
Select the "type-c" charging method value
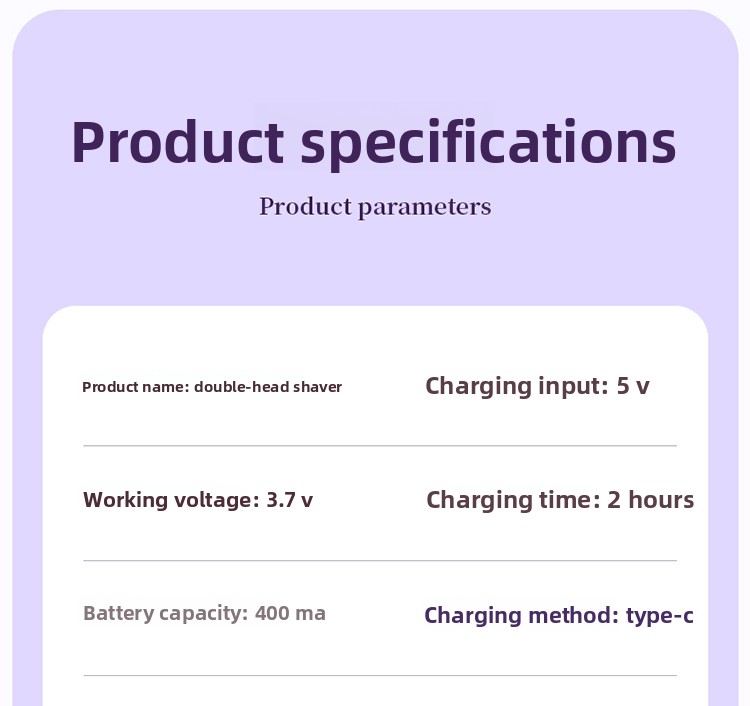660,615
